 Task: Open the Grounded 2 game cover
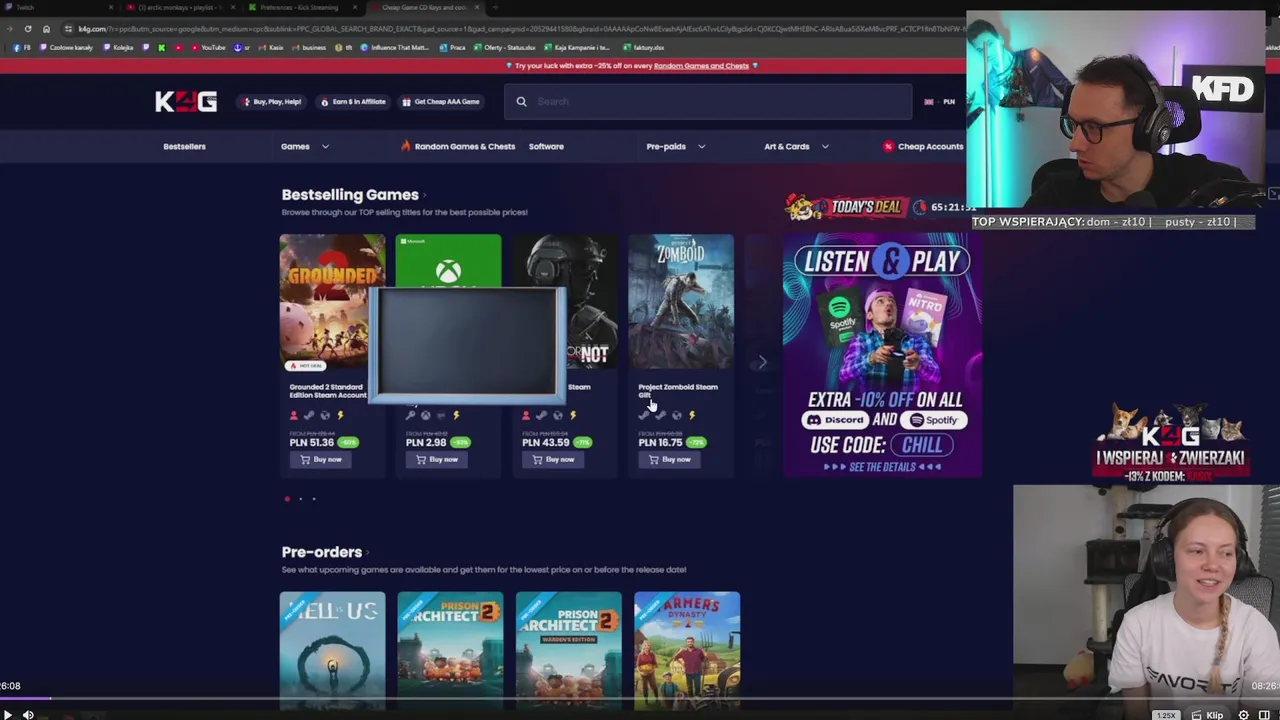coord(332,303)
